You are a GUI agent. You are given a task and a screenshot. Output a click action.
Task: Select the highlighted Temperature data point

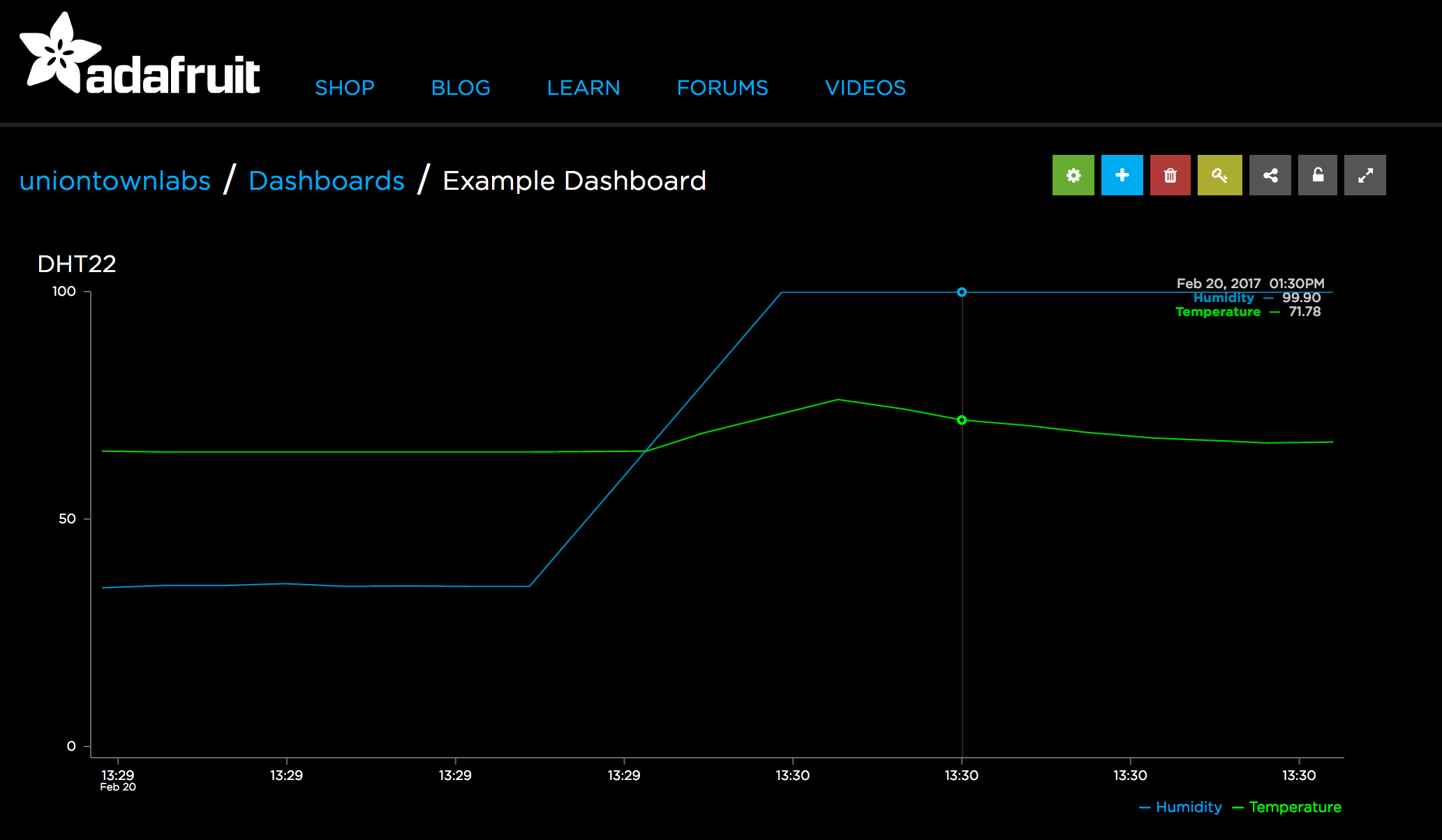point(962,420)
